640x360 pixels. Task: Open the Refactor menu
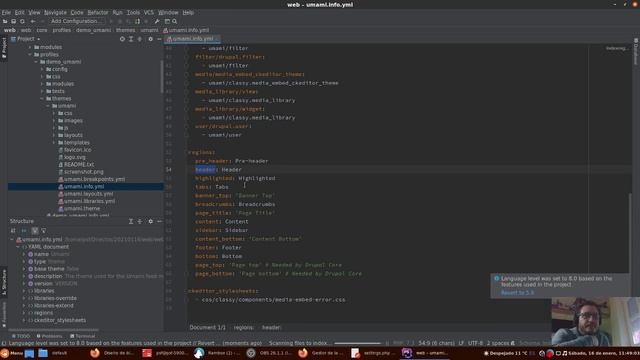[x=98, y=13]
